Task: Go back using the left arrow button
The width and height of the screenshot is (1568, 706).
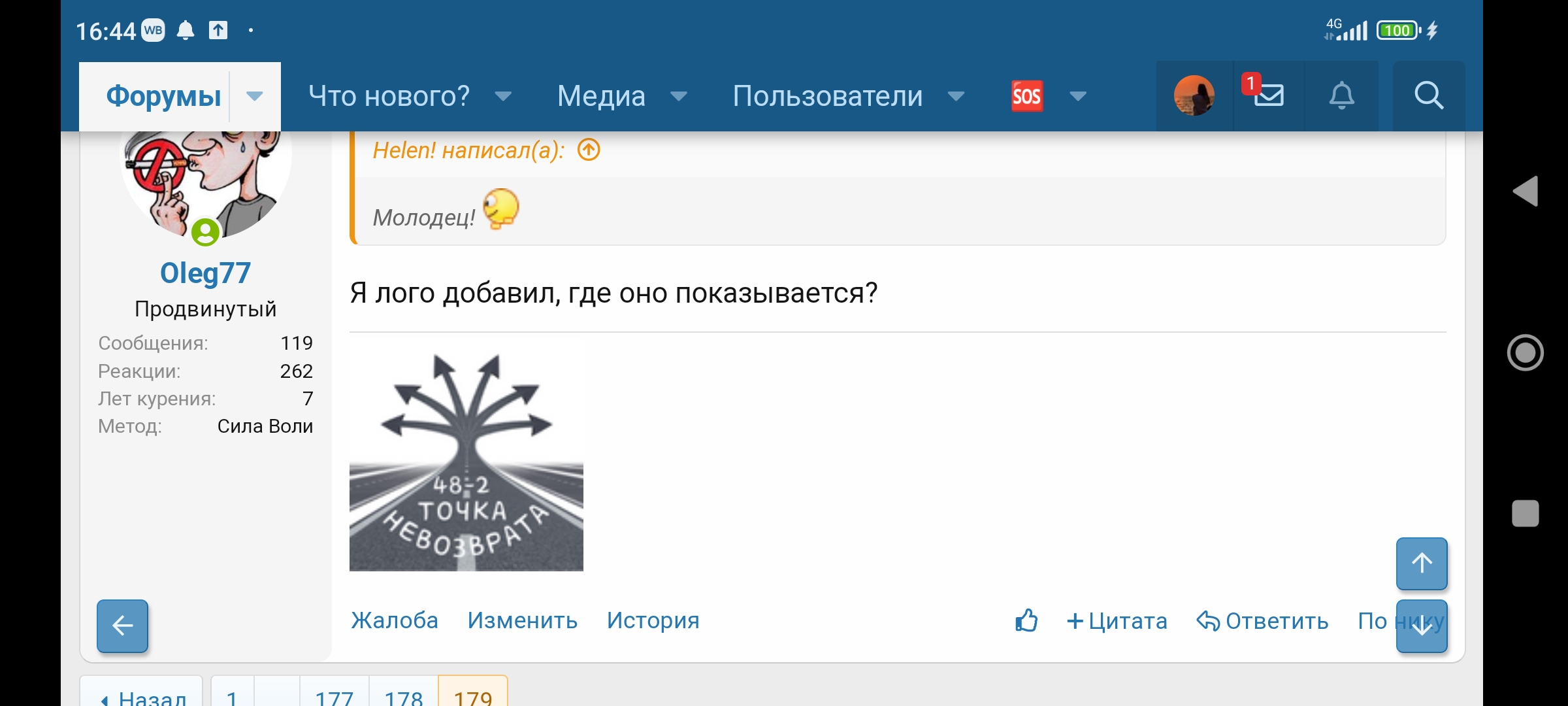Action: (122, 626)
